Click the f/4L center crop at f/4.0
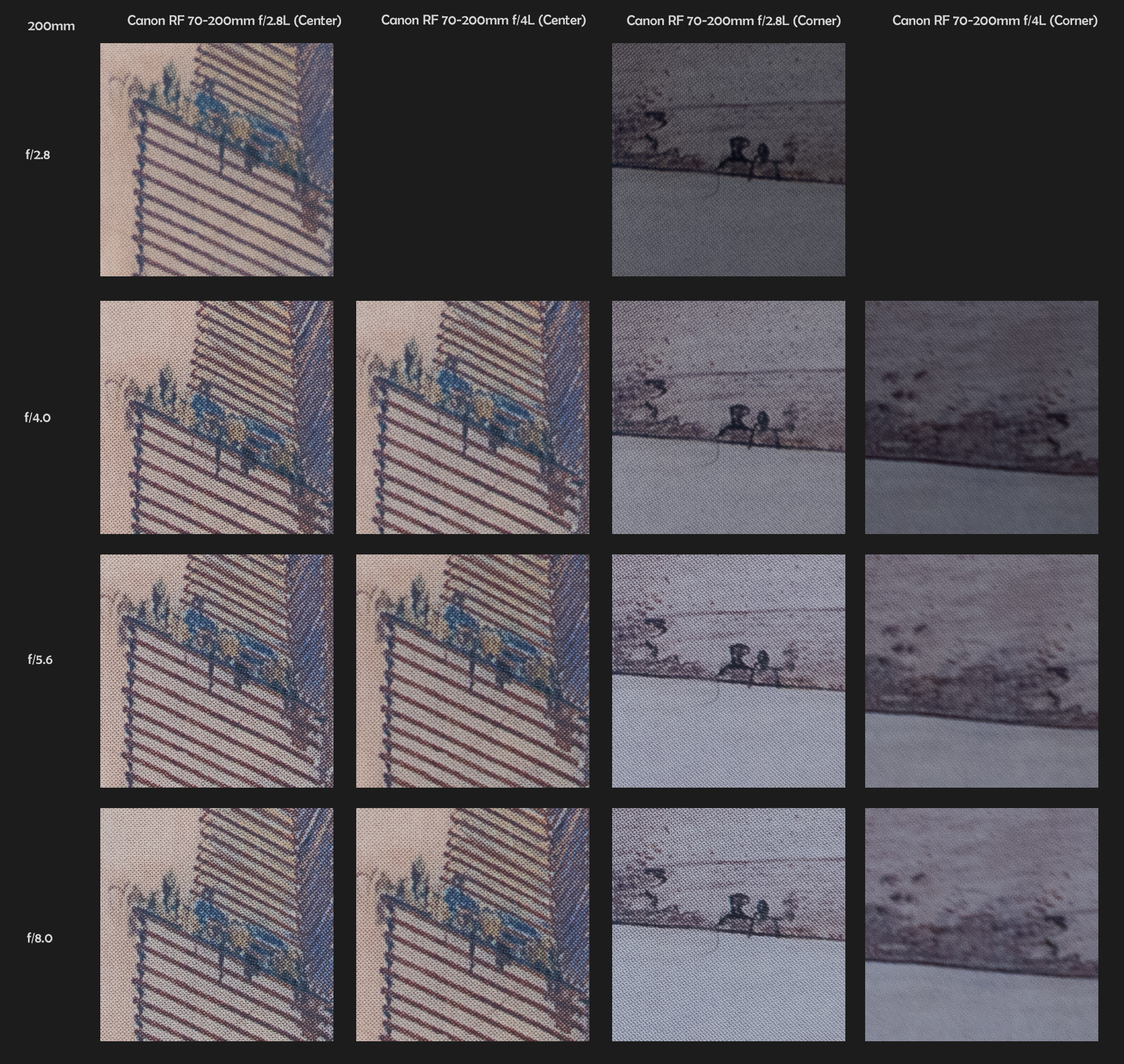Viewport: 1124px width, 1064px height. (473, 417)
